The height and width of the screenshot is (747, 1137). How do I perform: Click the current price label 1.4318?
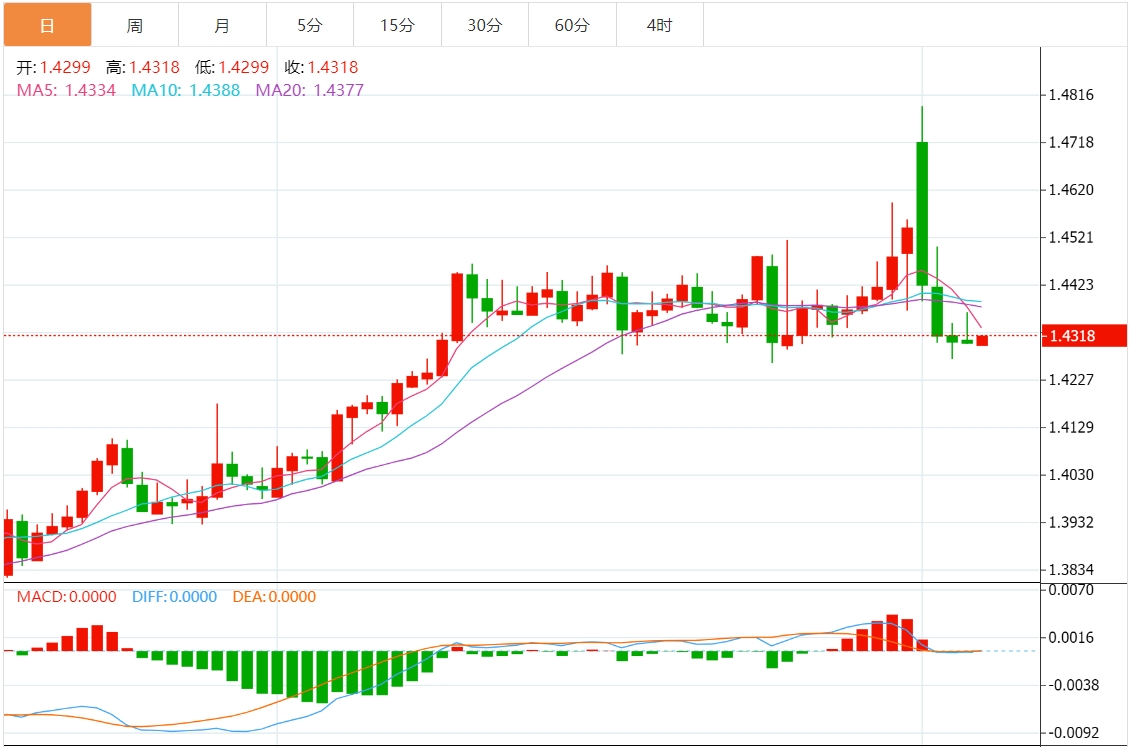coord(1083,336)
